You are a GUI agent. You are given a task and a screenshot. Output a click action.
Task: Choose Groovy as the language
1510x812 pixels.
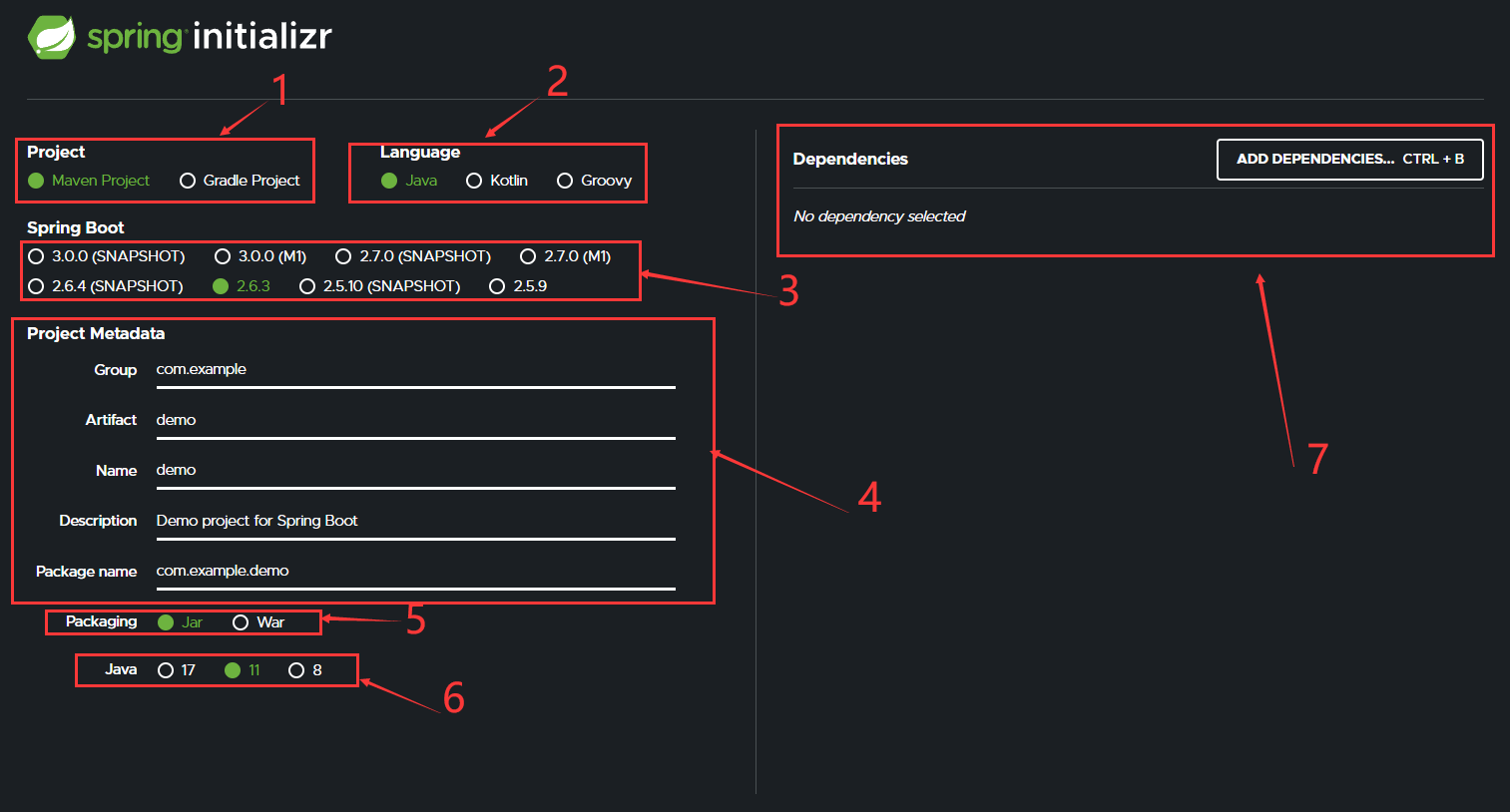(x=595, y=181)
